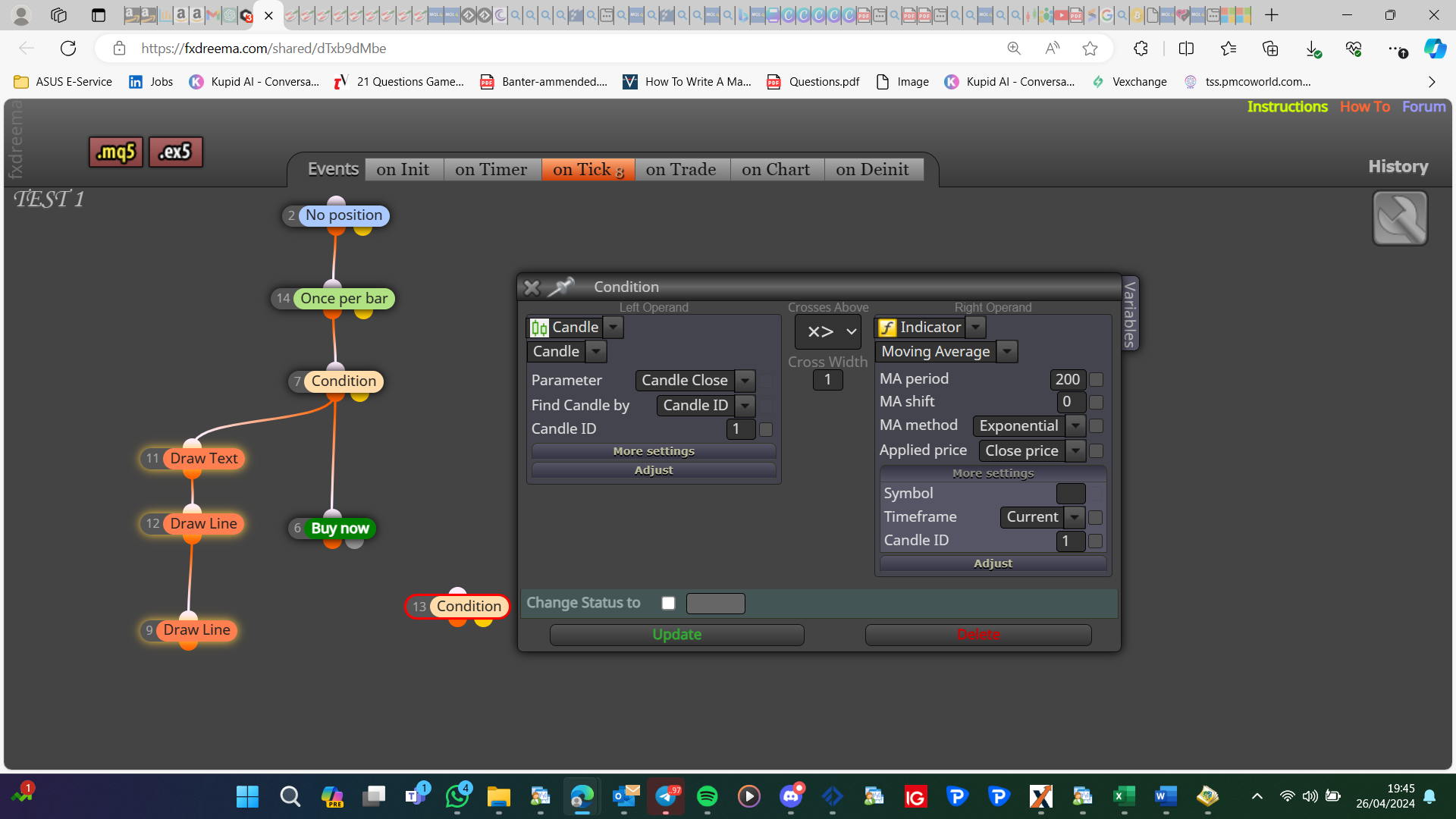Download the .ex5 compiled file
The height and width of the screenshot is (819, 1456).
point(175,152)
